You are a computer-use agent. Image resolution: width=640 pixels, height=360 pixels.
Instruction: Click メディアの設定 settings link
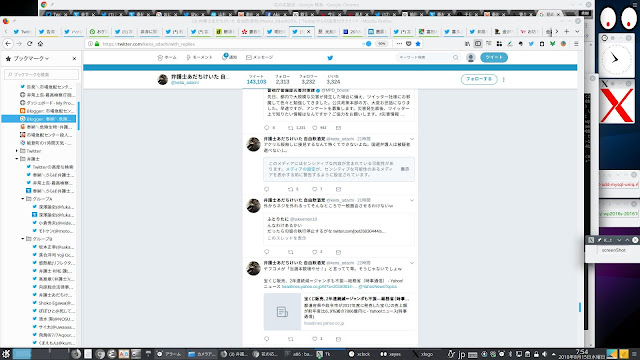[x=300, y=169]
